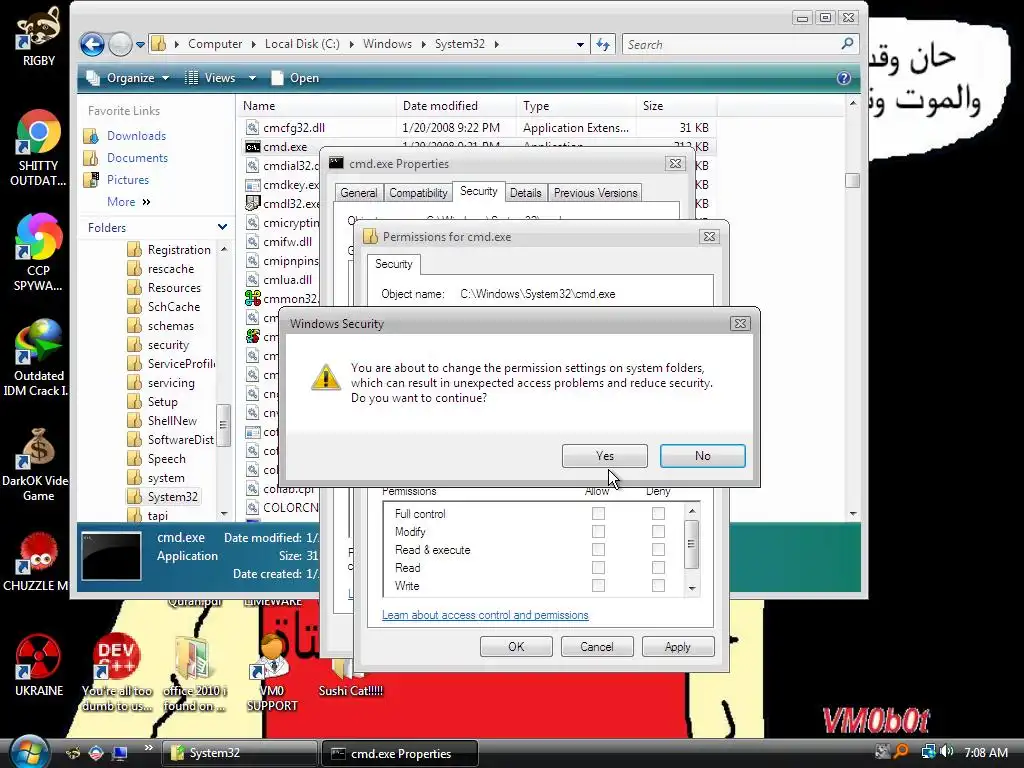Open Chrome SHITTY OUTDAT... desktop icon

(39, 148)
